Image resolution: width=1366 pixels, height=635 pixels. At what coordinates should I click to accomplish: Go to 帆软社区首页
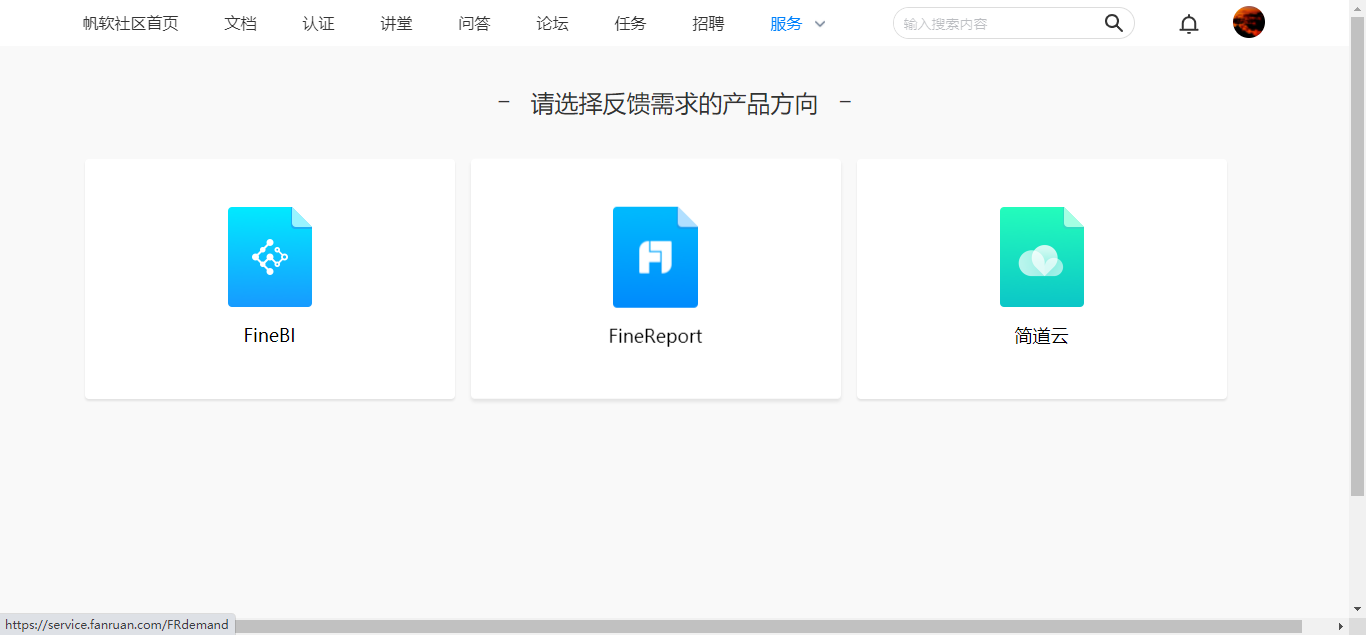tap(131, 23)
